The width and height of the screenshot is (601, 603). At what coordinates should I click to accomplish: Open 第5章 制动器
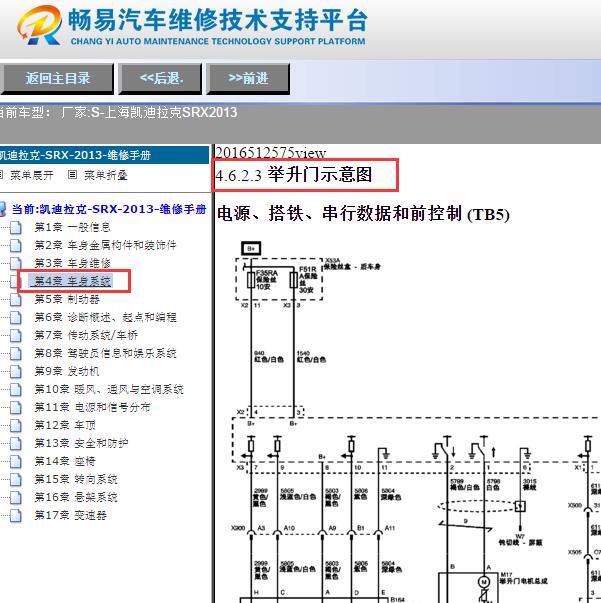(x=67, y=299)
